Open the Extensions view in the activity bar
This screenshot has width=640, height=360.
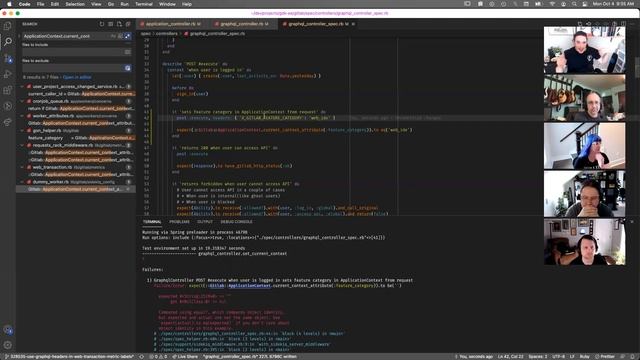click(x=7, y=90)
